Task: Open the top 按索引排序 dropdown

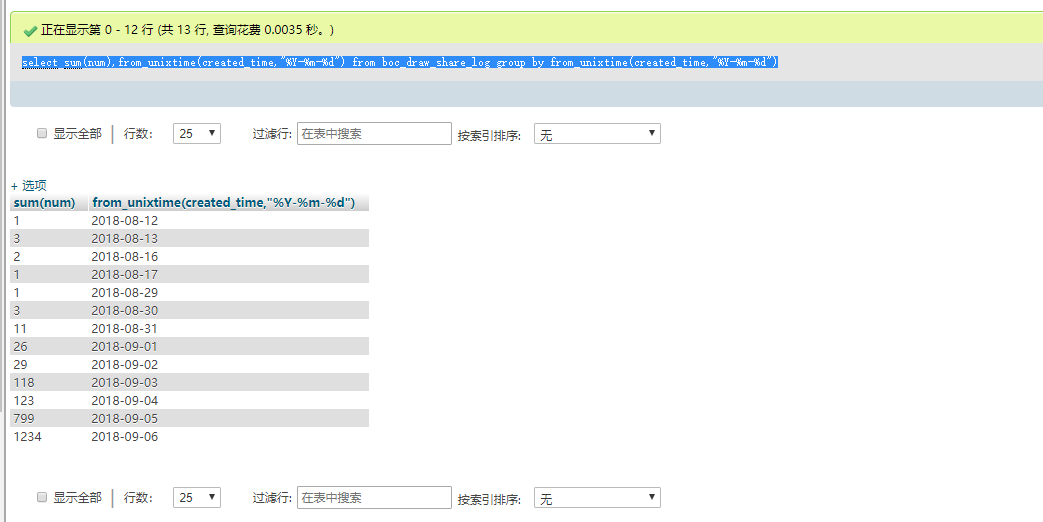Action: point(597,133)
